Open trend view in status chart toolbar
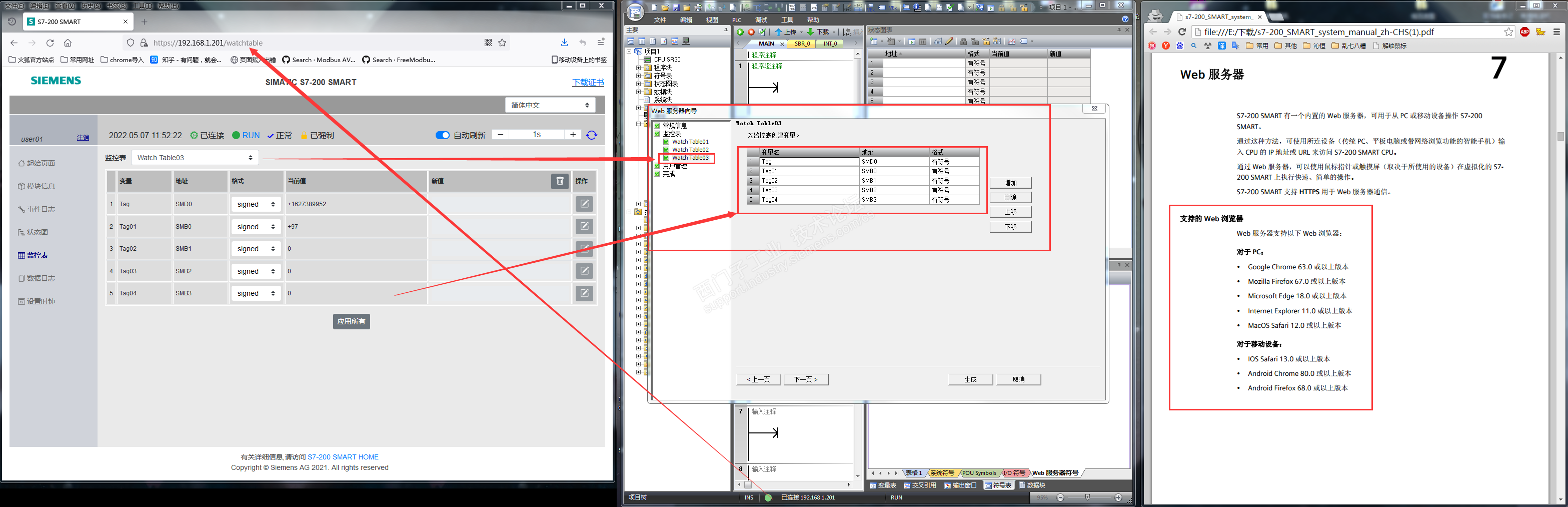Image resolution: width=1568 pixels, height=507 pixels. [1012, 42]
